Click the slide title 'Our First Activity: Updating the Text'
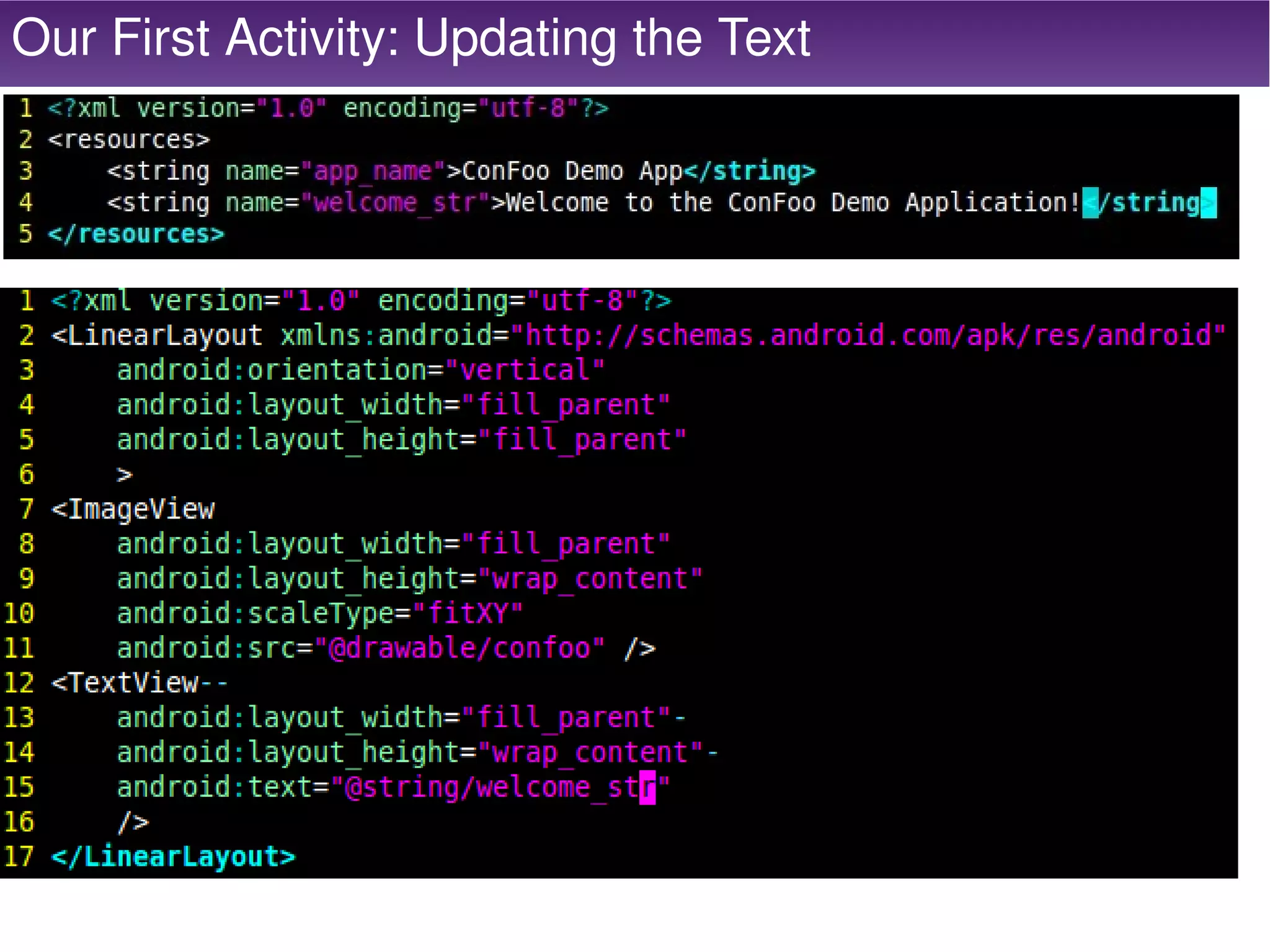This screenshot has height=952, width=1270. click(x=411, y=38)
